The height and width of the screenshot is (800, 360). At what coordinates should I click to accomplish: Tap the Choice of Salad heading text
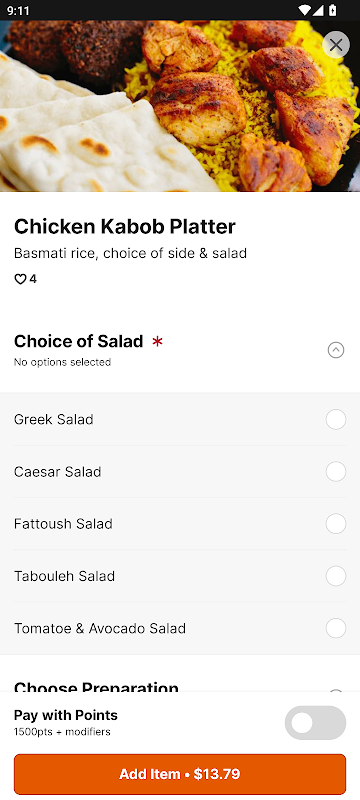point(79,341)
